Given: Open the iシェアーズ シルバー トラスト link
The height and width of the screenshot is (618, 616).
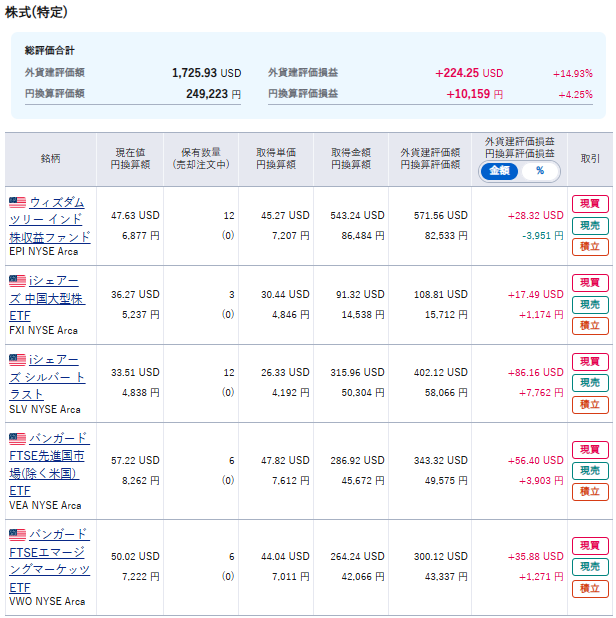Looking at the screenshot, I should tap(47, 377).
